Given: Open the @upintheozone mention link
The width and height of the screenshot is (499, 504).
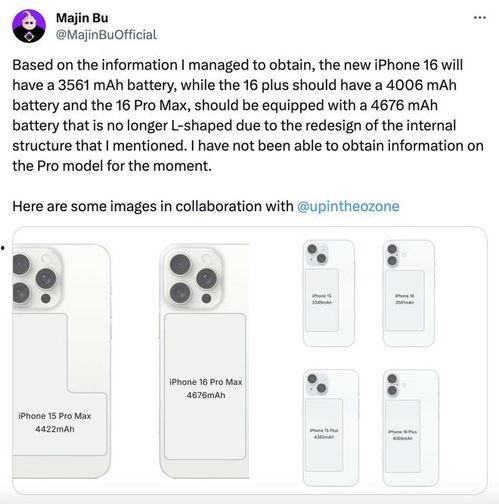Looking at the screenshot, I should point(348,206).
